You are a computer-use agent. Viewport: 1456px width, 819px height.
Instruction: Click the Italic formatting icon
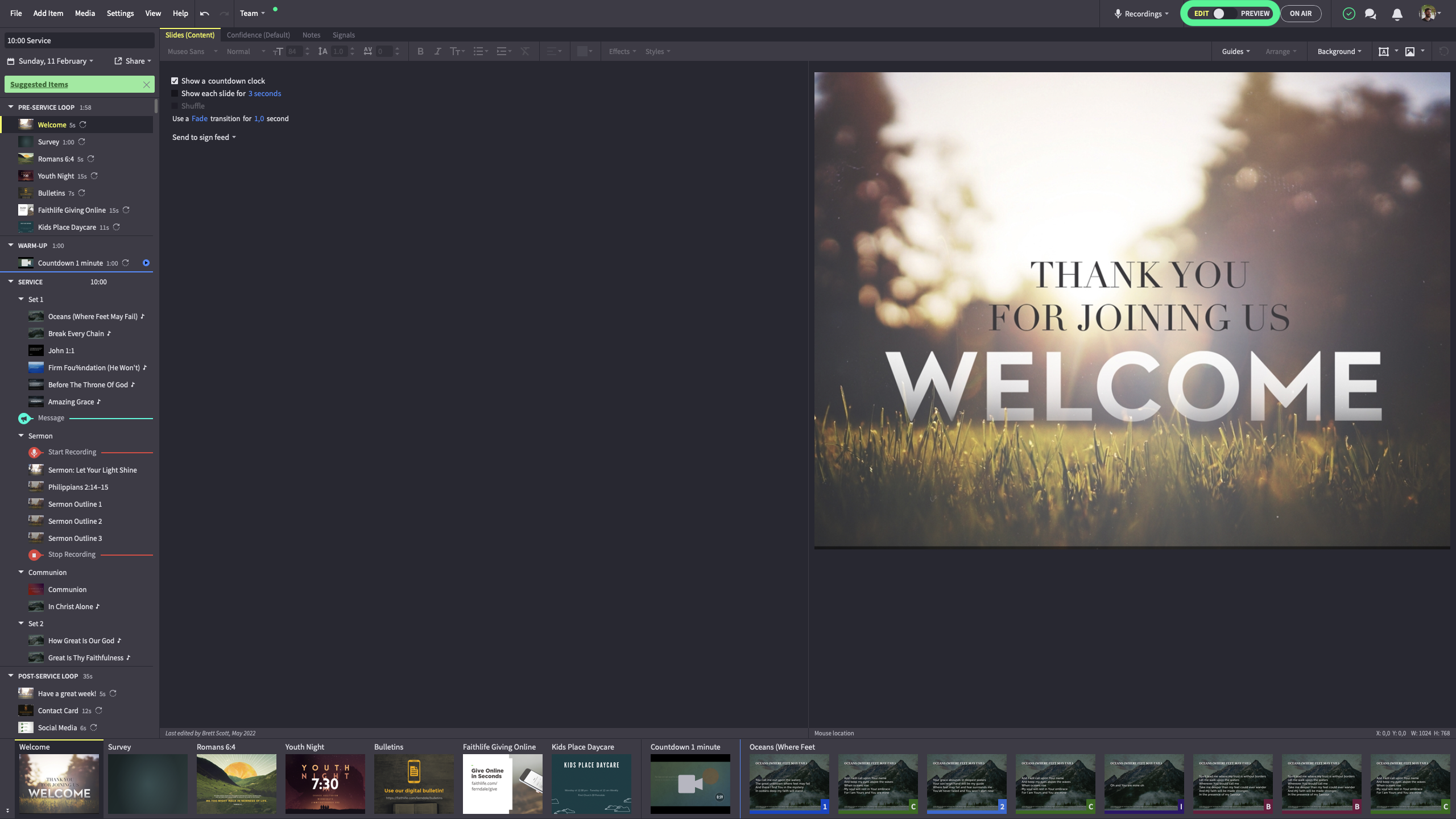(x=437, y=51)
